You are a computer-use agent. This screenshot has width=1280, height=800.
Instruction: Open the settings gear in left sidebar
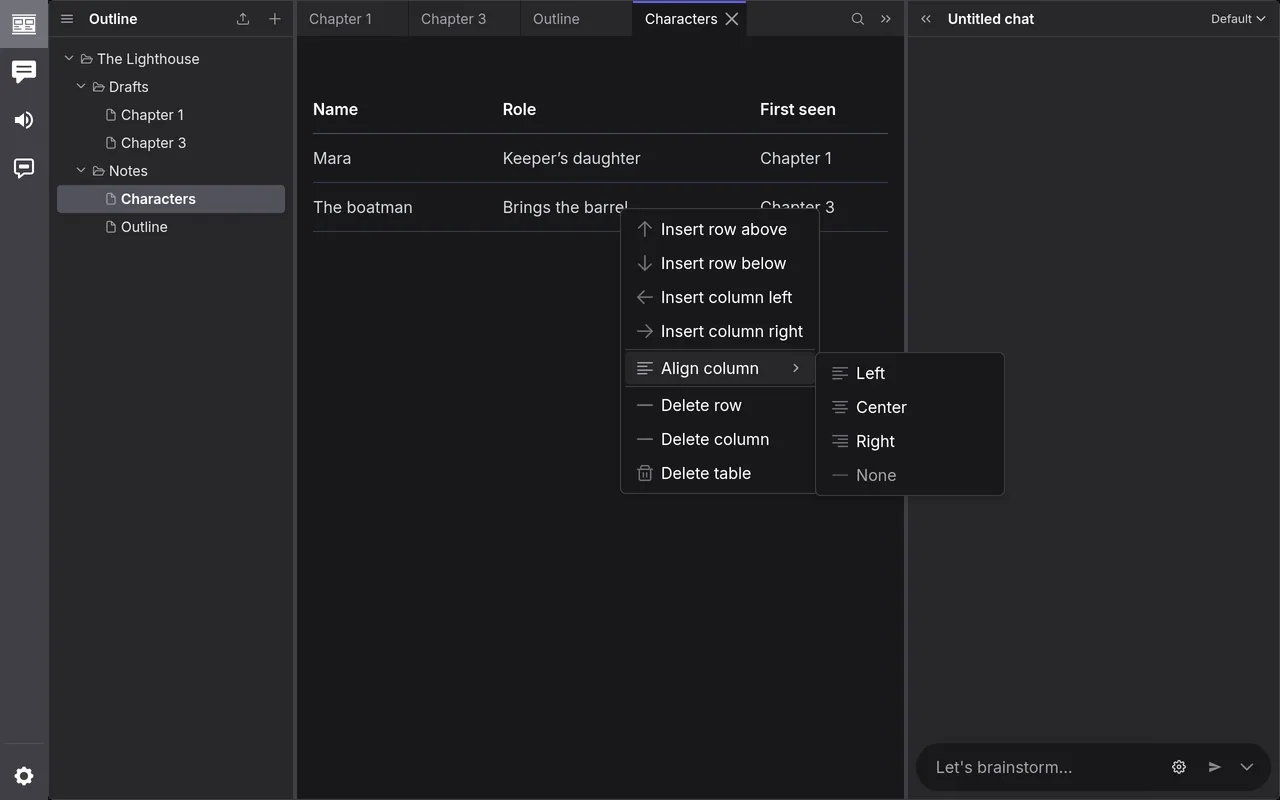point(24,776)
